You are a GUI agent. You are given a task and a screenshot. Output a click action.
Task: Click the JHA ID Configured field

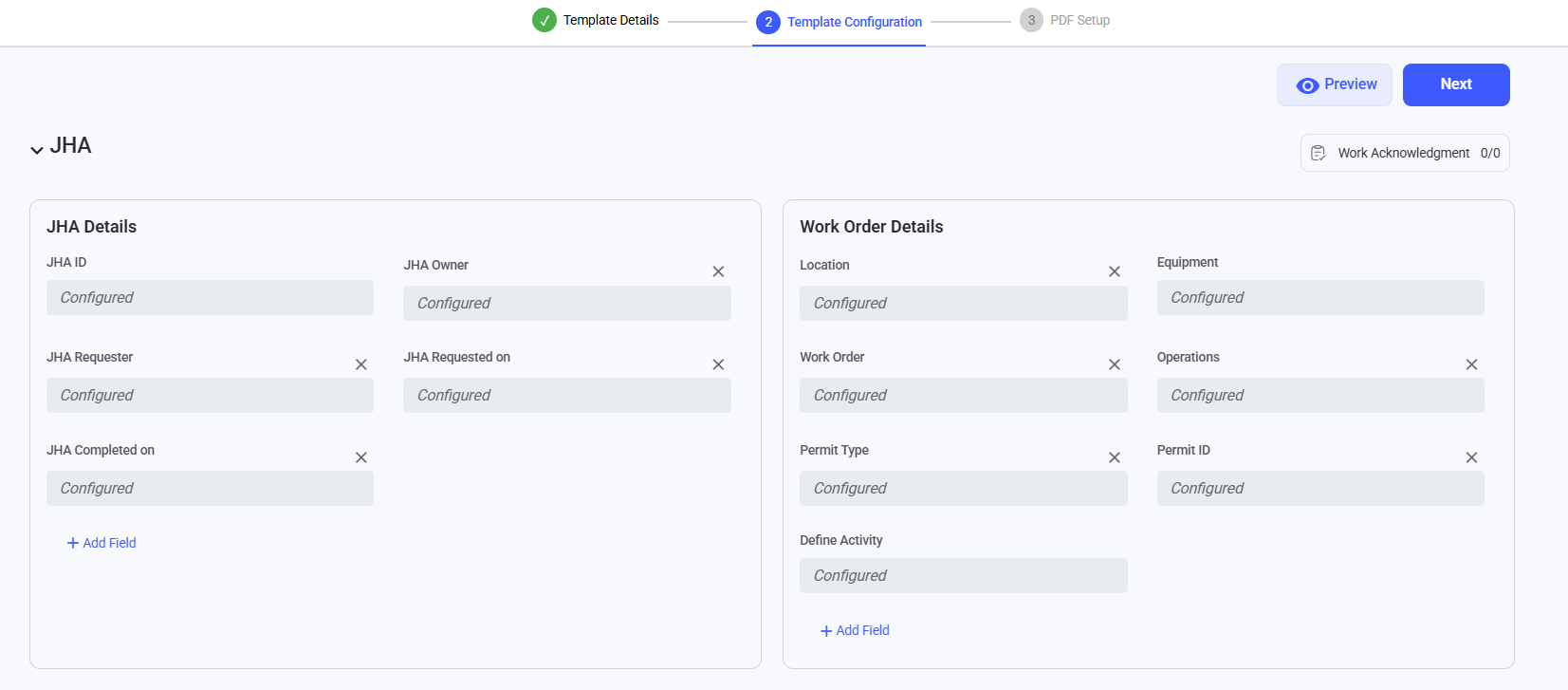tap(210, 297)
